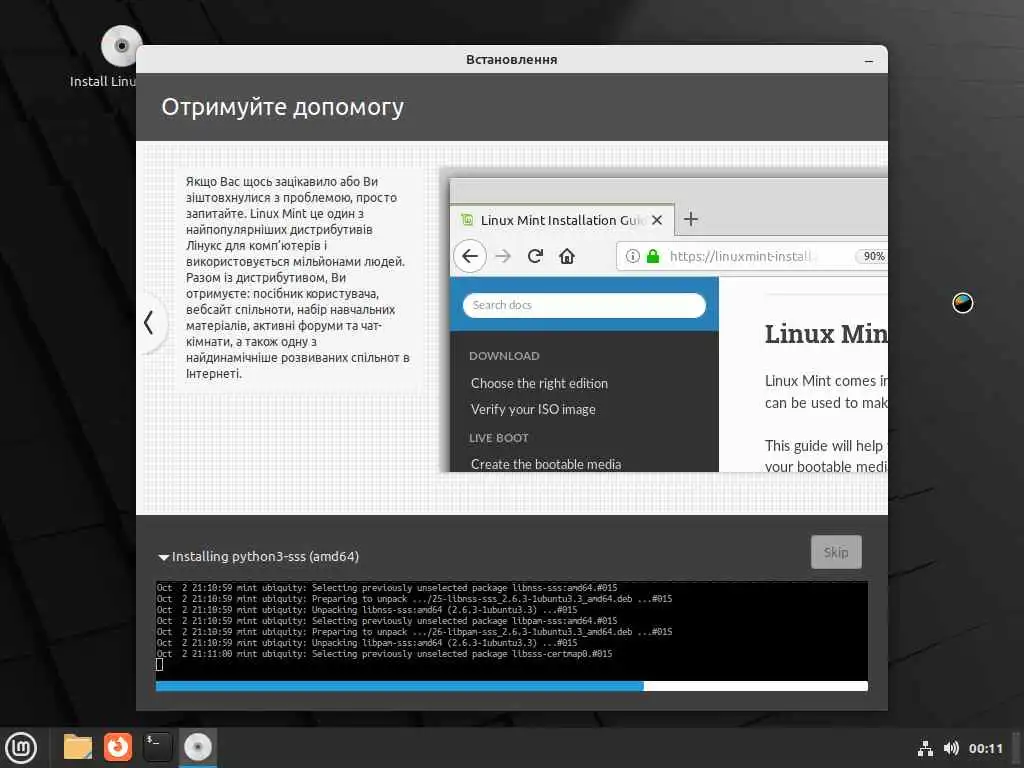1024x768 pixels.
Task: Click the 90% zoom indicator
Action: coord(871,256)
